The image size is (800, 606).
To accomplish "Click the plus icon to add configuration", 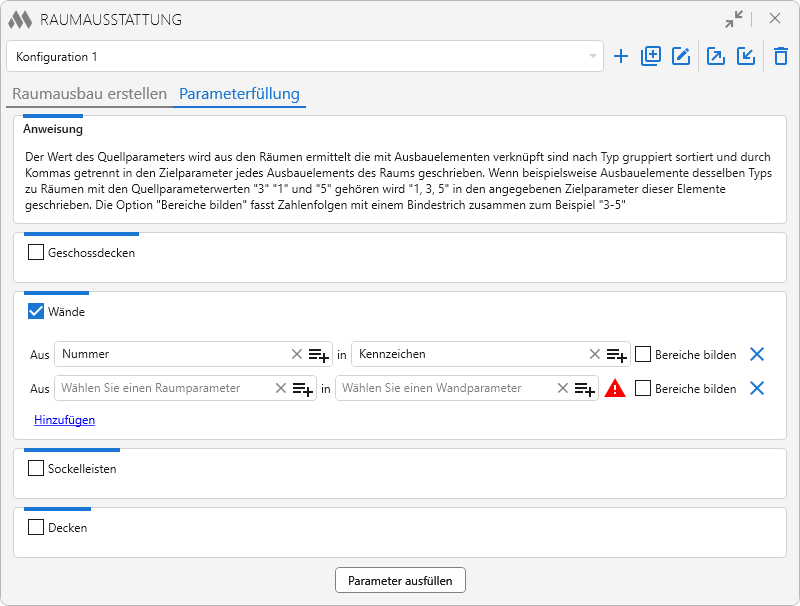I will tap(621, 57).
